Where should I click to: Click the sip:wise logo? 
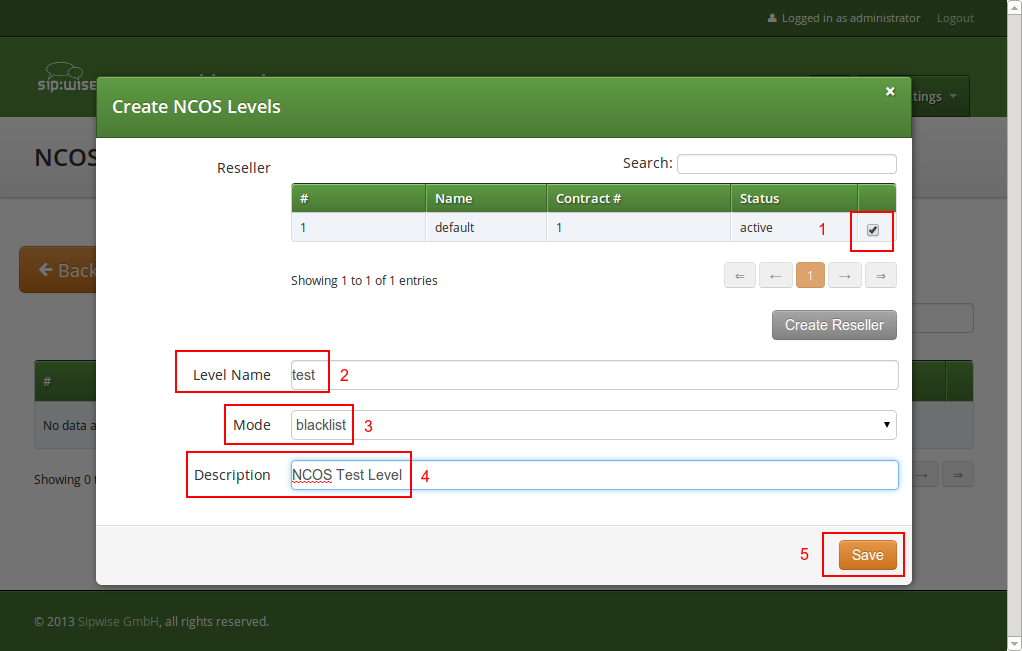click(62, 78)
